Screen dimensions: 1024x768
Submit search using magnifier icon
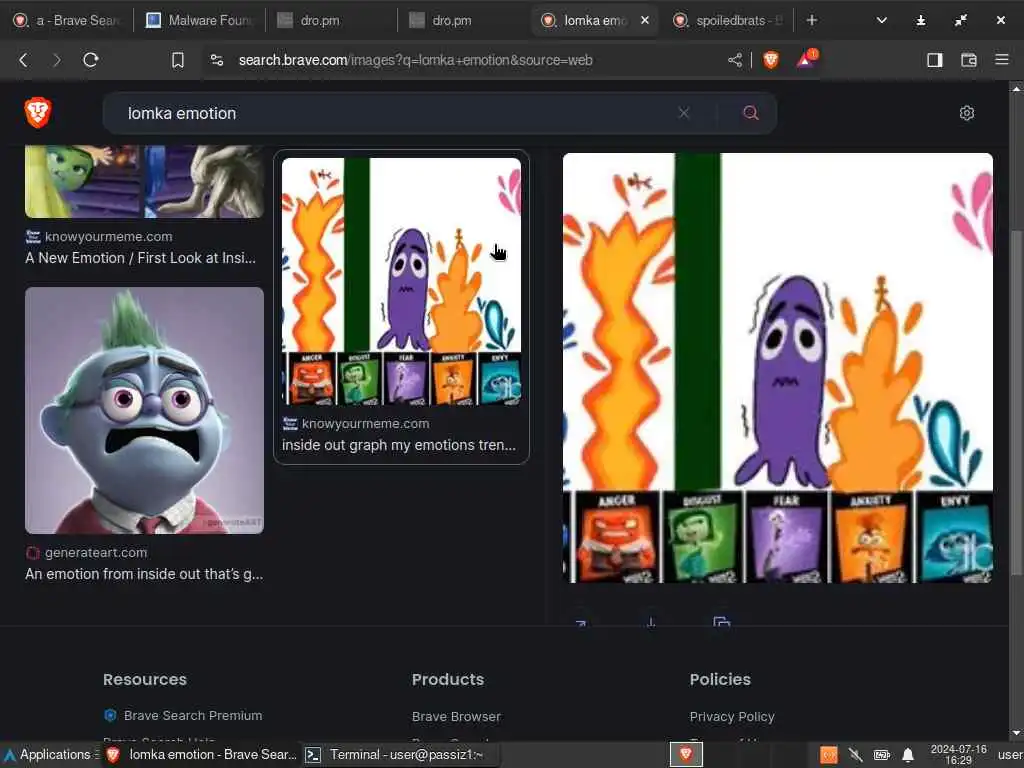(x=751, y=113)
